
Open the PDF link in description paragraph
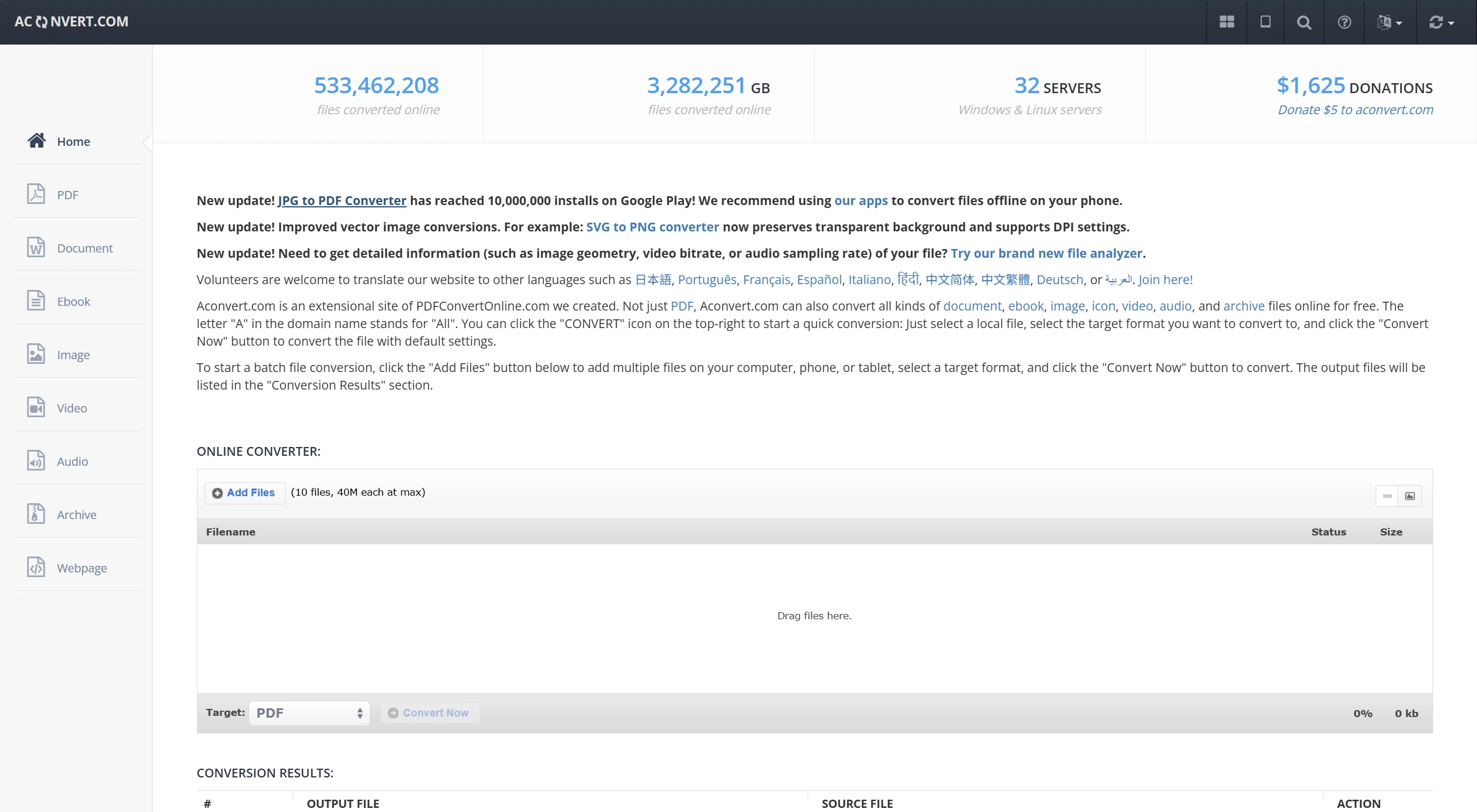point(682,306)
